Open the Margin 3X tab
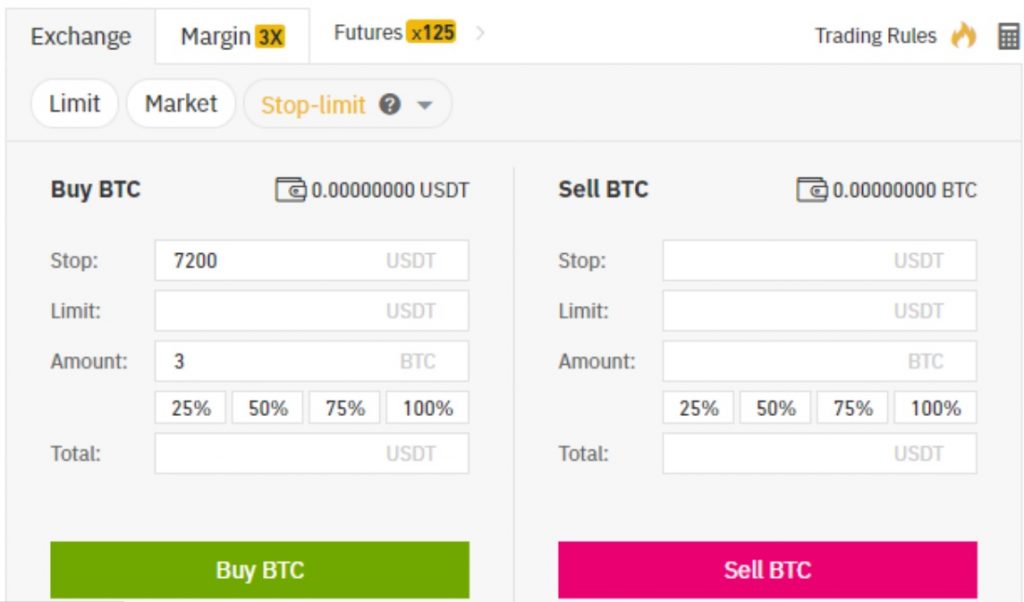Screen dimensions: 1024x602 232,37
